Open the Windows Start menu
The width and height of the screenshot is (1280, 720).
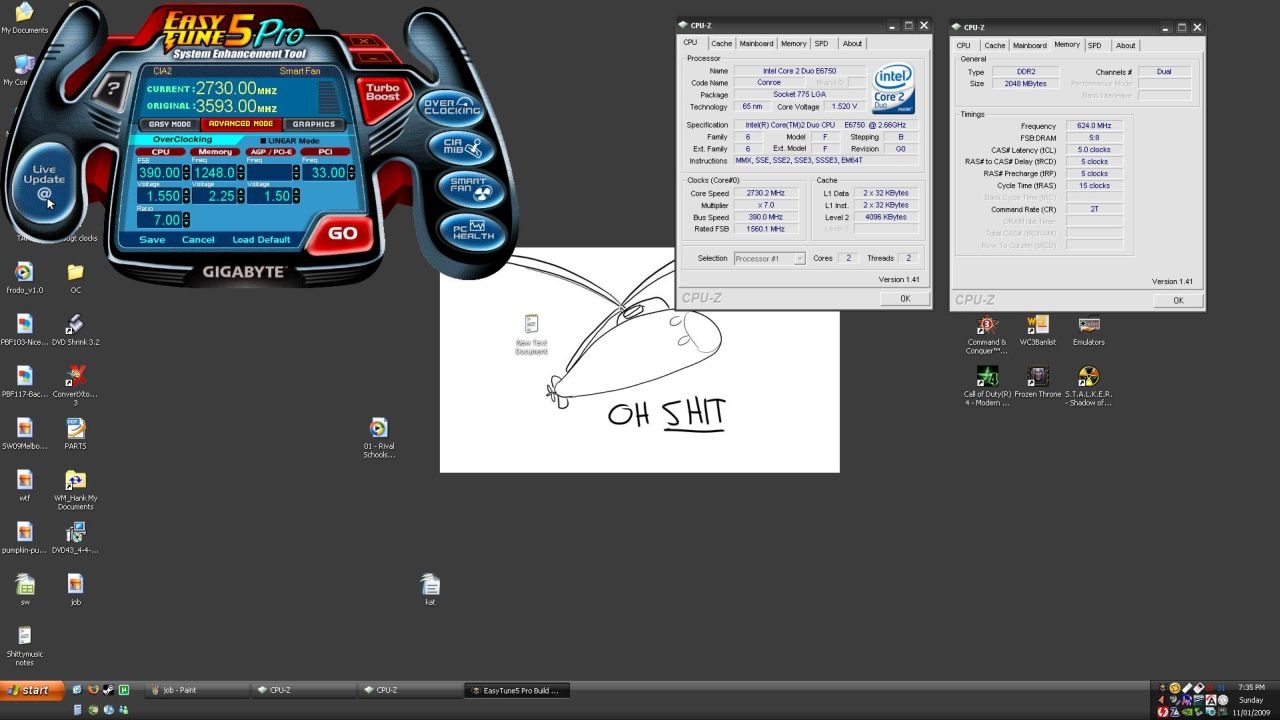pyautogui.click(x=30, y=690)
